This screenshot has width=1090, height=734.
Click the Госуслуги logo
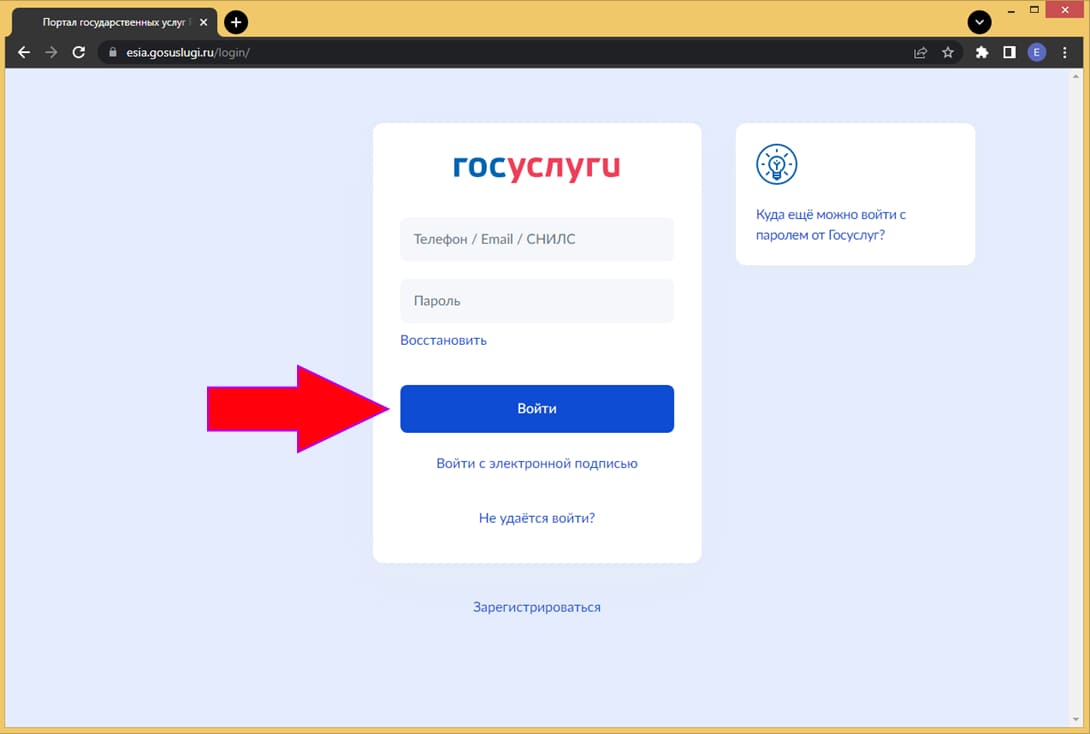tap(537, 167)
